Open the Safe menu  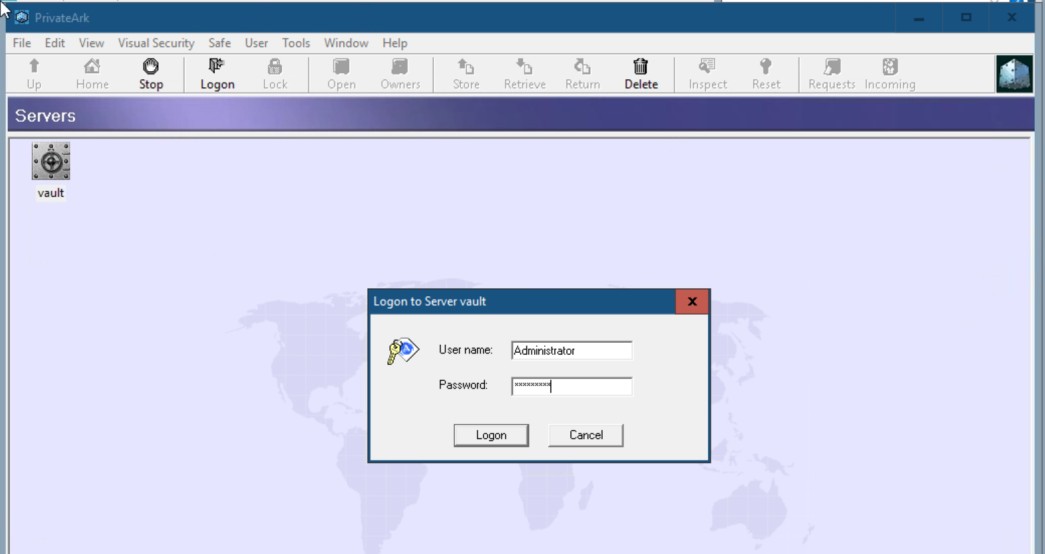click(x=219, y=43)
